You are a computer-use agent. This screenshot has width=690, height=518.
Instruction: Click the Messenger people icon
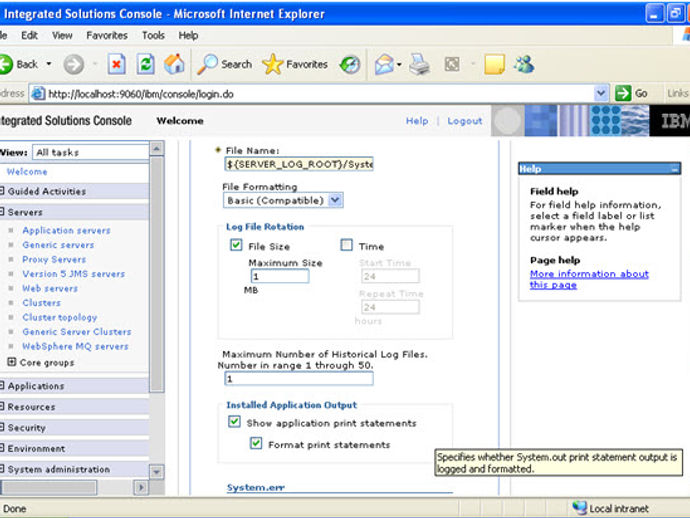pyautogui.click(x=524, y=65)
